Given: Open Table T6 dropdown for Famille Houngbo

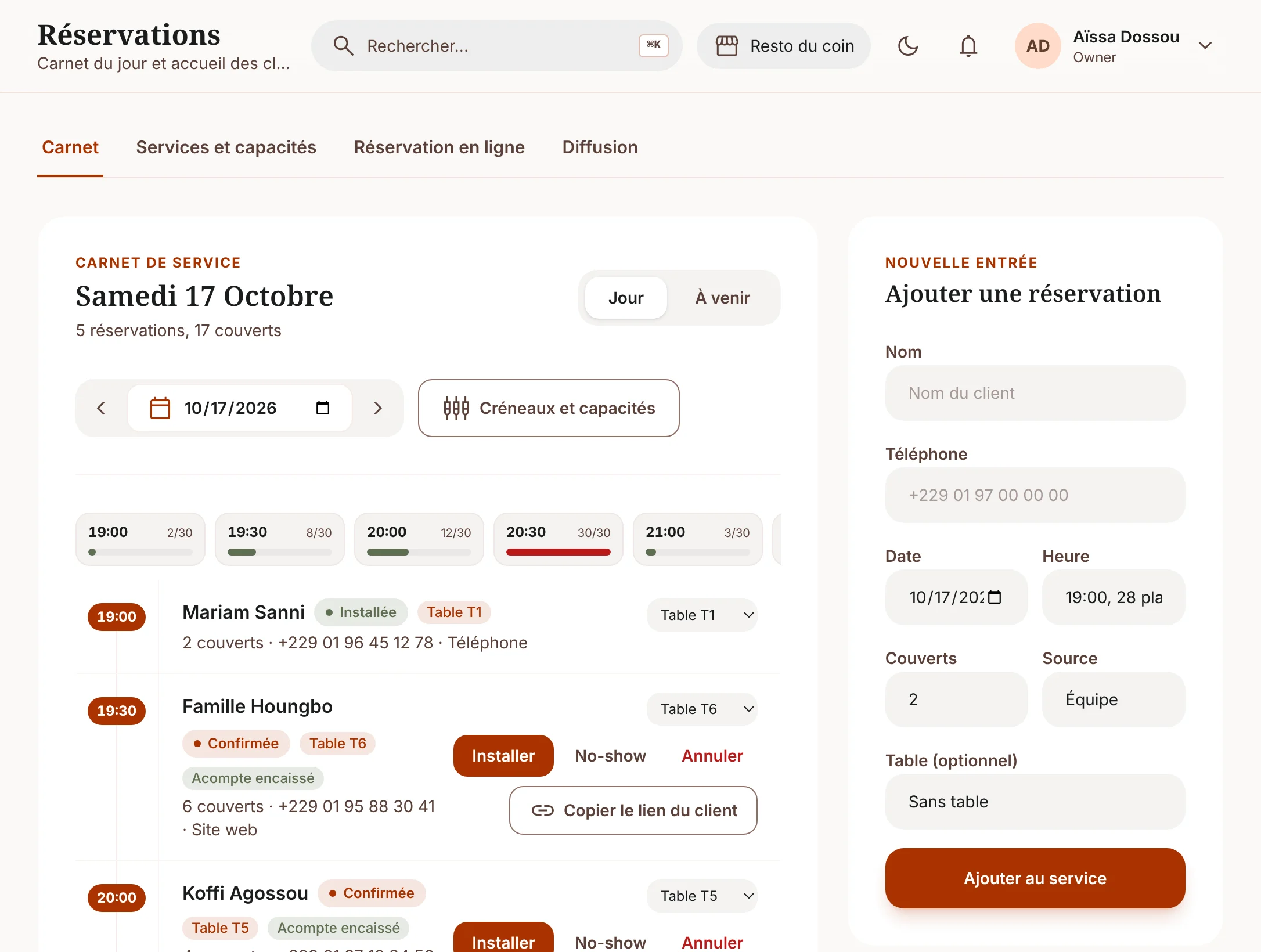Looking at the screenshot, I should [x=702, y=709].
